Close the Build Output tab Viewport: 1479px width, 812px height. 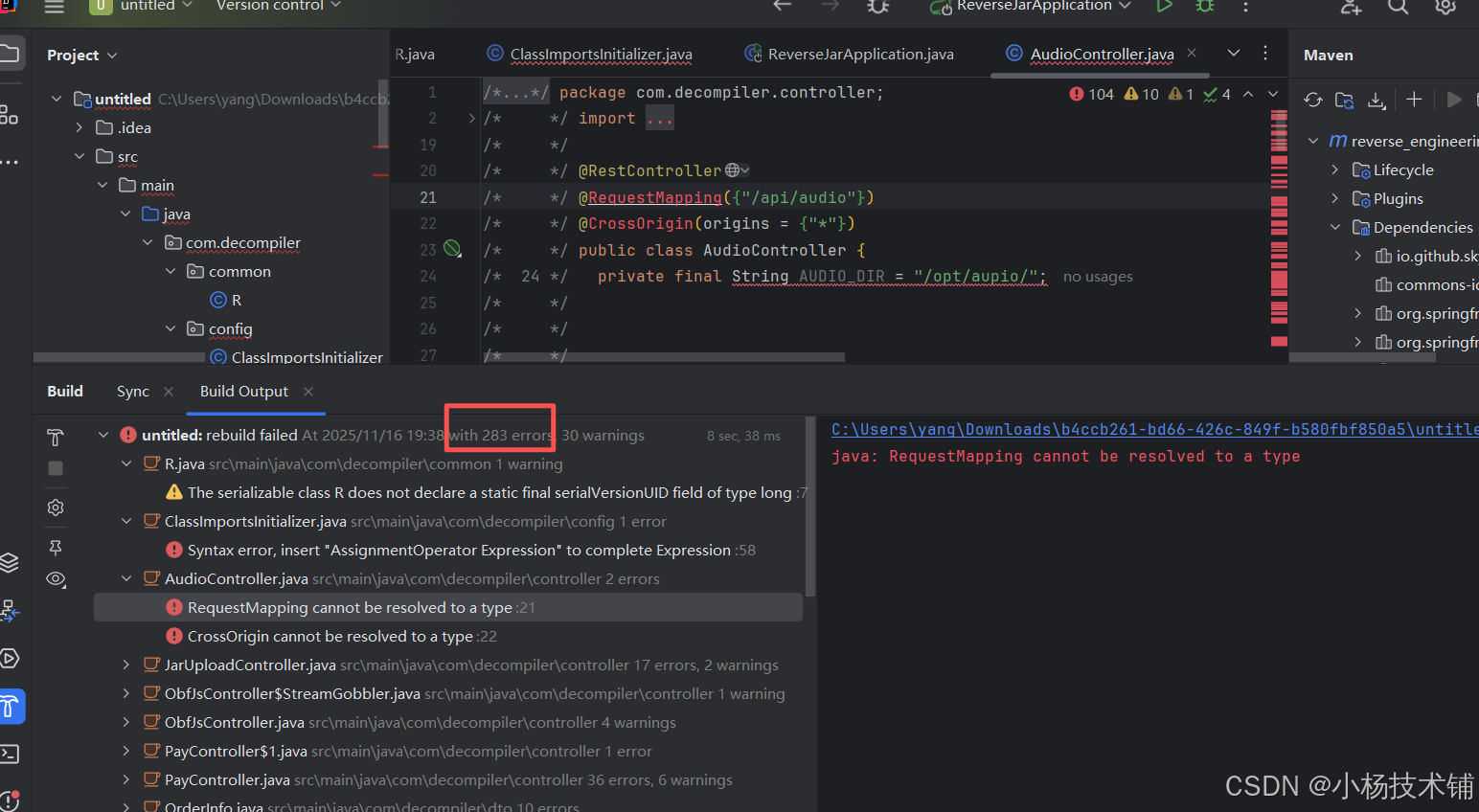pos(308,391)
